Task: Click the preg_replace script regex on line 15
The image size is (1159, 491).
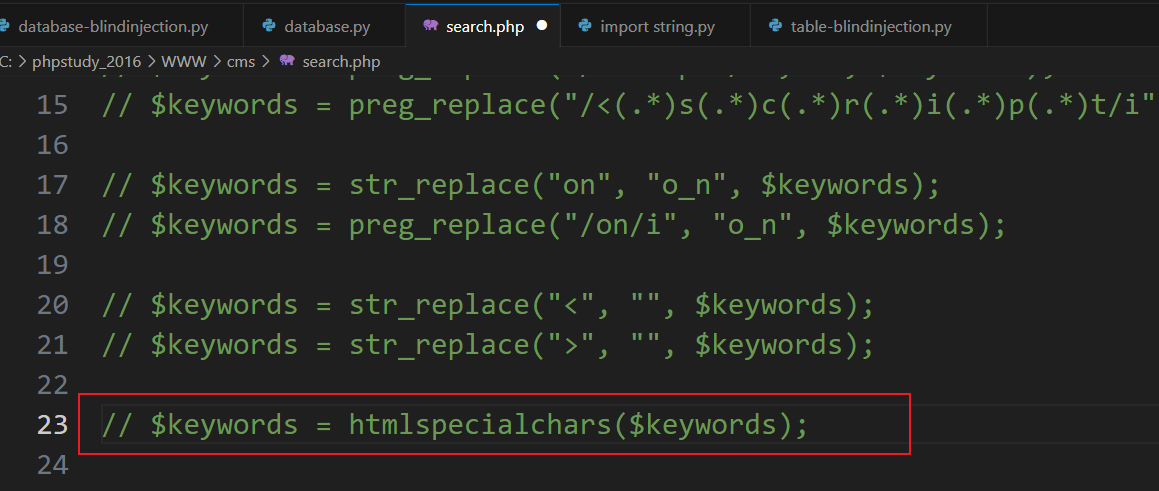Action: point(752,105)
